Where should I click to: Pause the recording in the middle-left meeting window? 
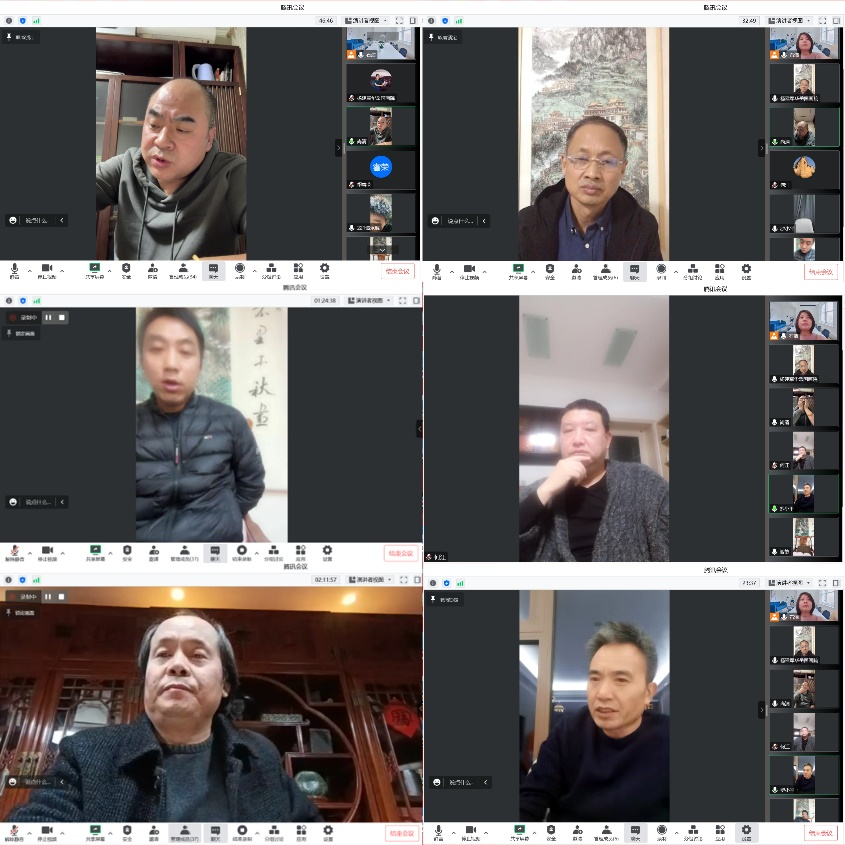point(47,317)
